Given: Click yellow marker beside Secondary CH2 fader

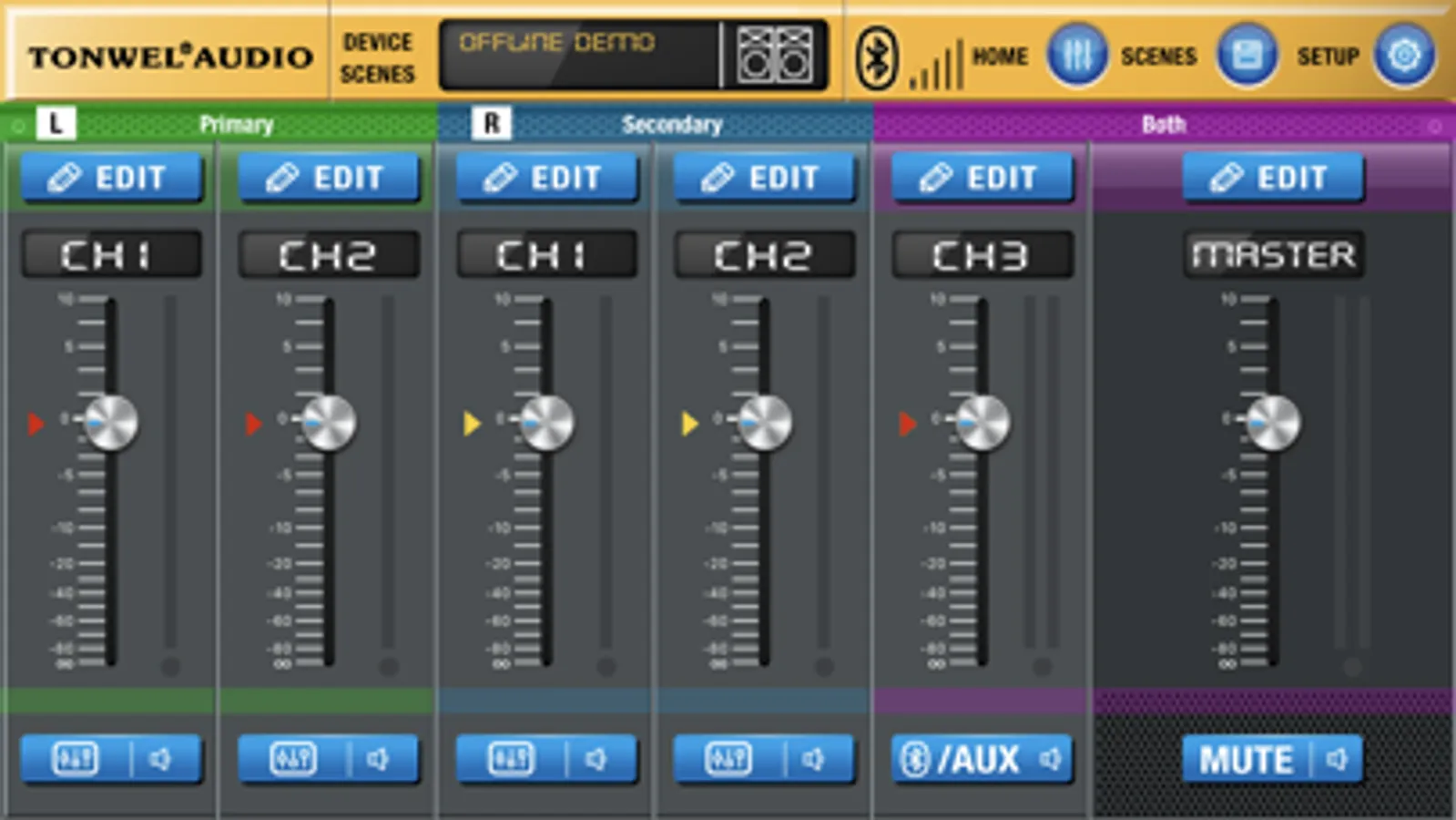Looking at the screenshot, I should tap(689, 424).
